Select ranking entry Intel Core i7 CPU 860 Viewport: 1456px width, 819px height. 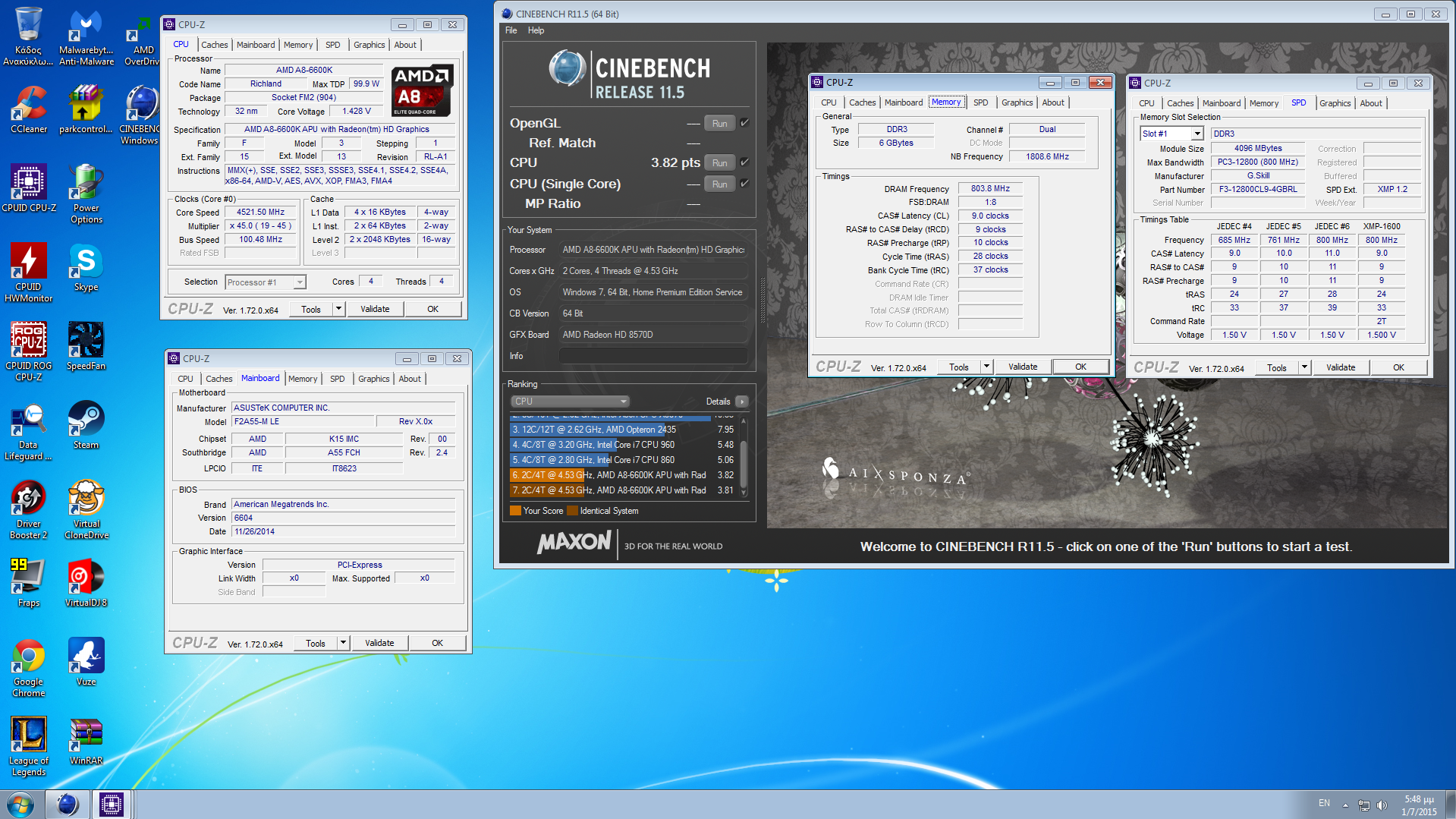pyautogui.click(x=623, y=460)
